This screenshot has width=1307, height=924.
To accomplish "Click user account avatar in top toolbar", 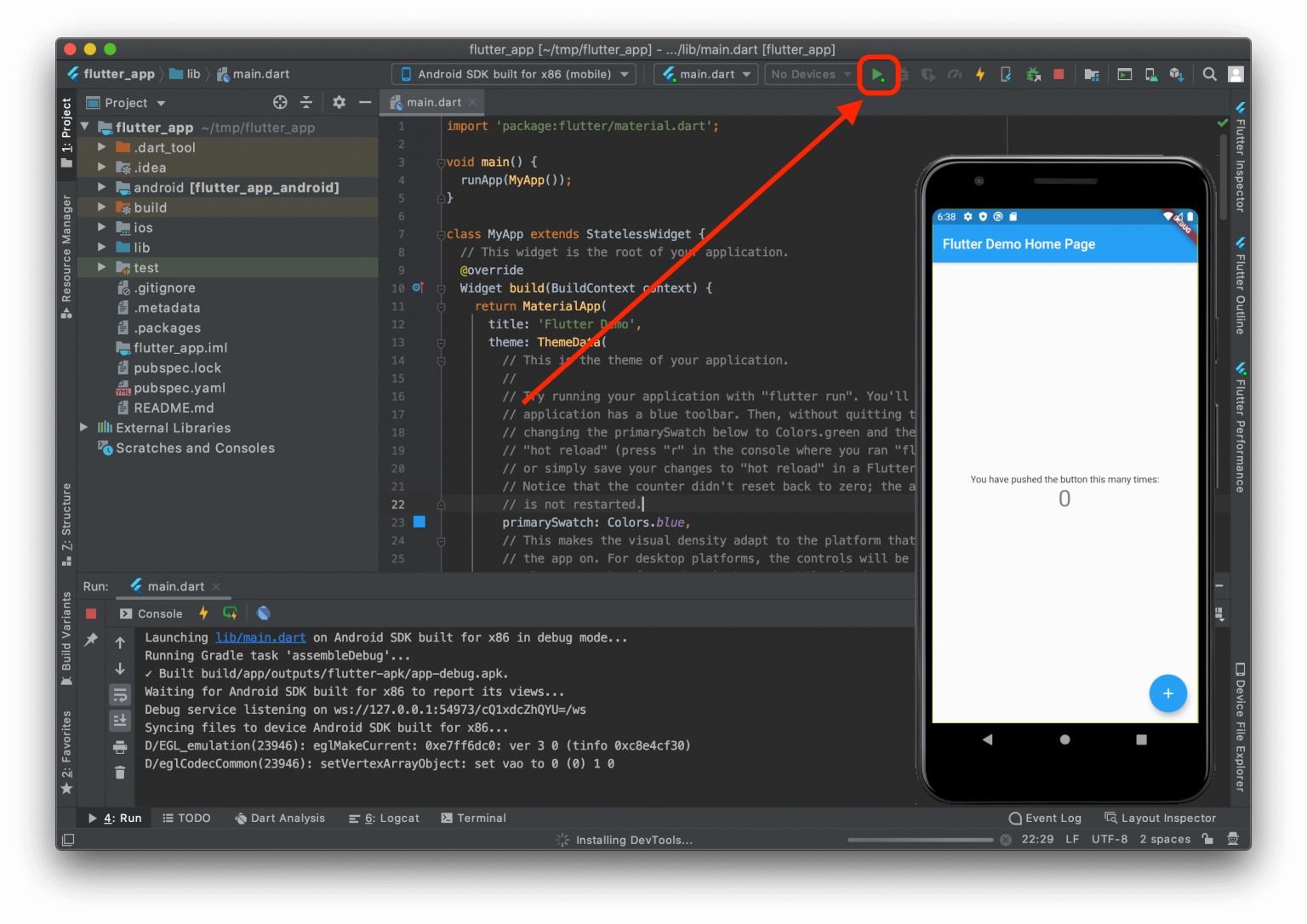I will coord(1236,75).
